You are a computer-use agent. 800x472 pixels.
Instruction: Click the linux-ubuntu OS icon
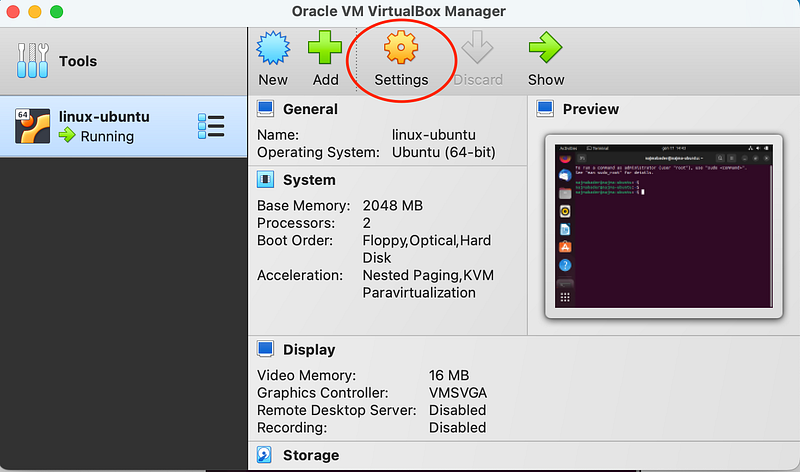pos(32,126)
